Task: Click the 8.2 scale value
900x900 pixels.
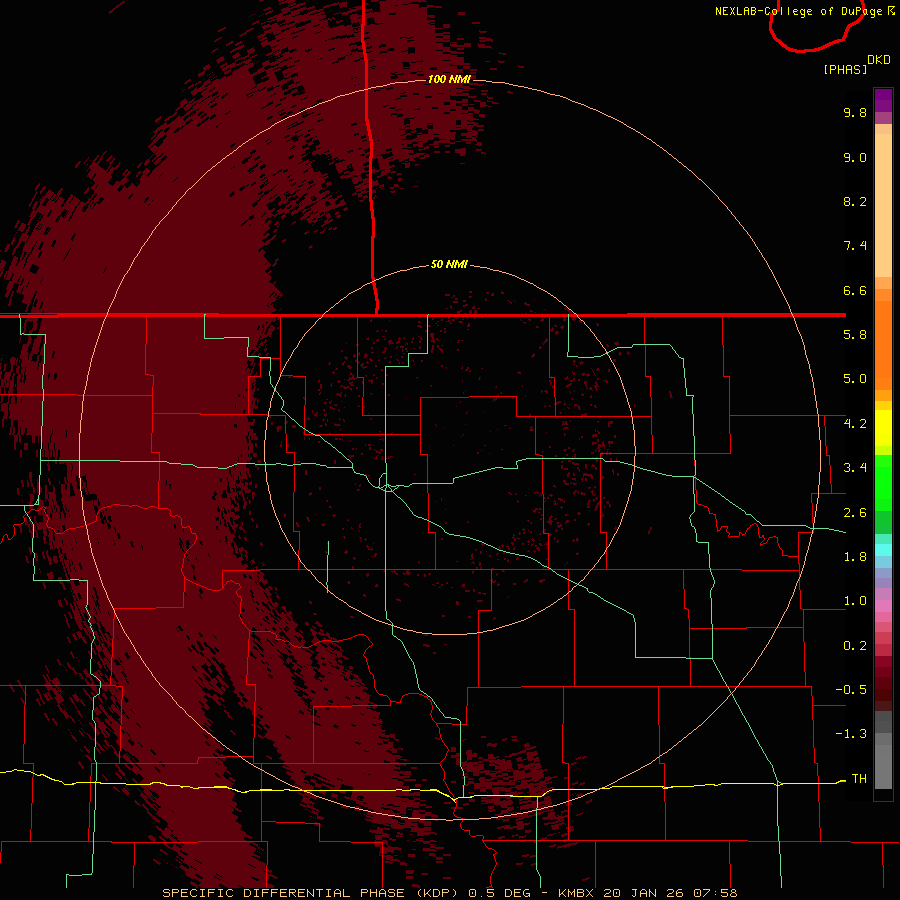Action: click(855, 201)
